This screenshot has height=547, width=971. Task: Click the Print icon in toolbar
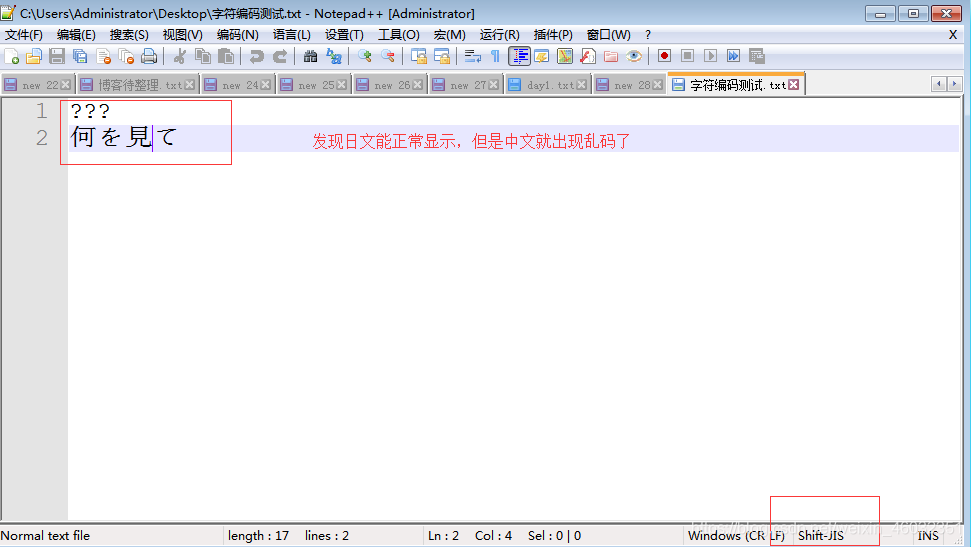coord(149,56)
